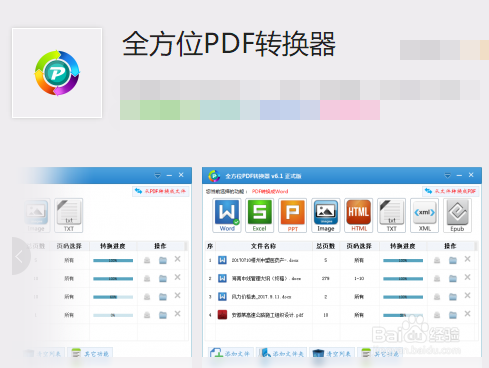Choose TXT format in the left window

coord(69,215)
